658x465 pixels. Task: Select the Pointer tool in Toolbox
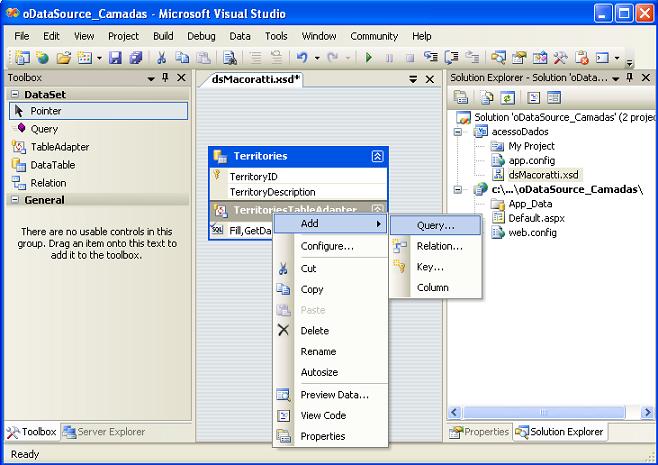click(98, 111)
